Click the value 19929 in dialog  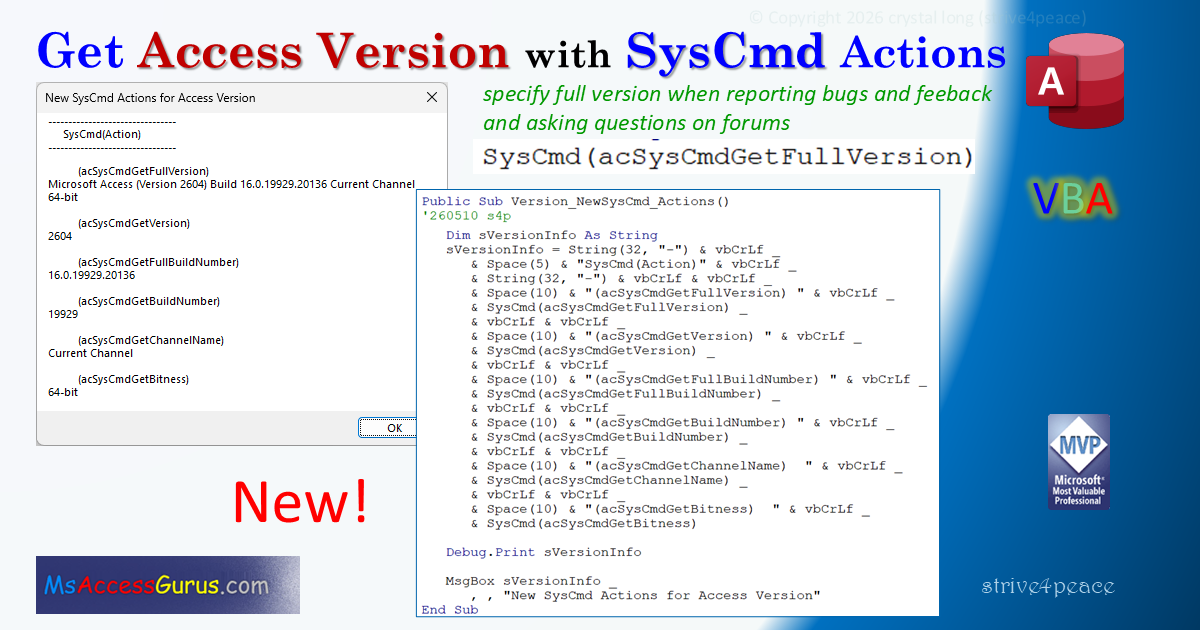[x=63, y=315]
